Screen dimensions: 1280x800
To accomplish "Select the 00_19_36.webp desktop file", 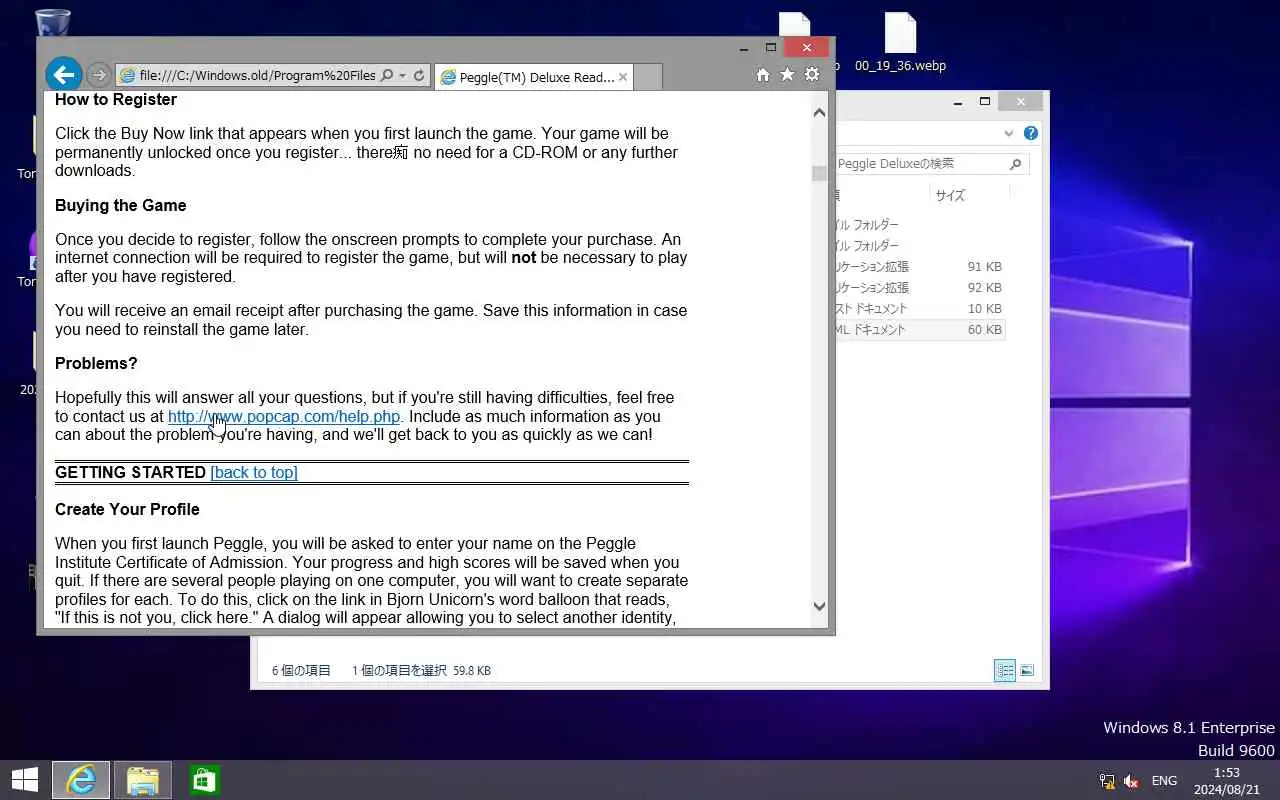I will coord(900,43).
